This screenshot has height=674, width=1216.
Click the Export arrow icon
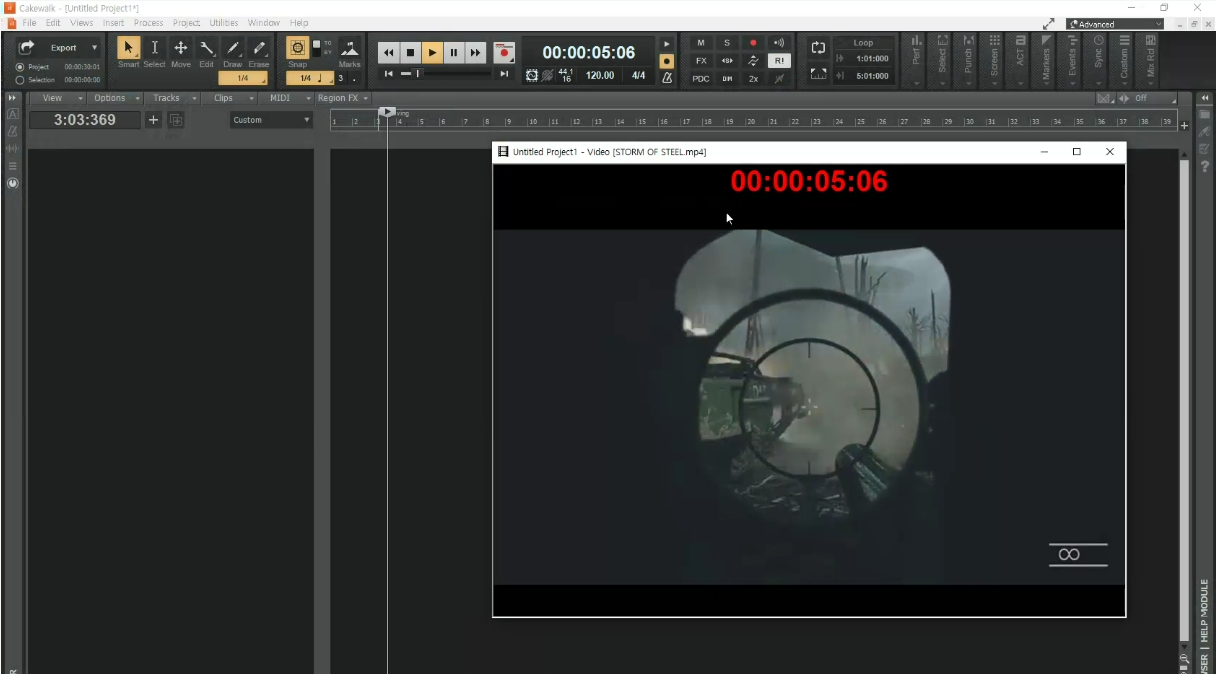[27, 47]
